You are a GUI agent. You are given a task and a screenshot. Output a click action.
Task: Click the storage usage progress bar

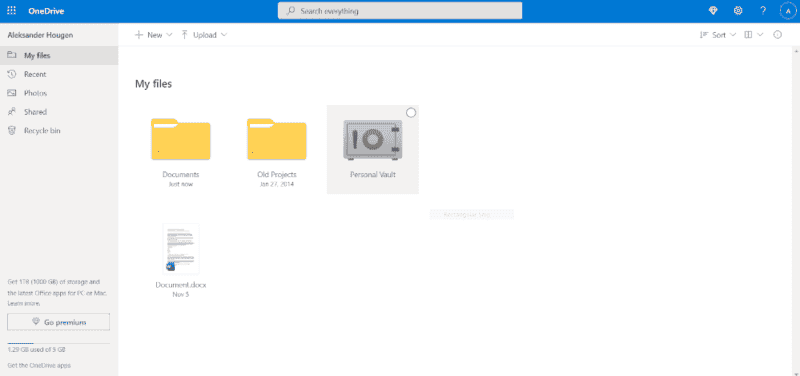pos(59,343)
